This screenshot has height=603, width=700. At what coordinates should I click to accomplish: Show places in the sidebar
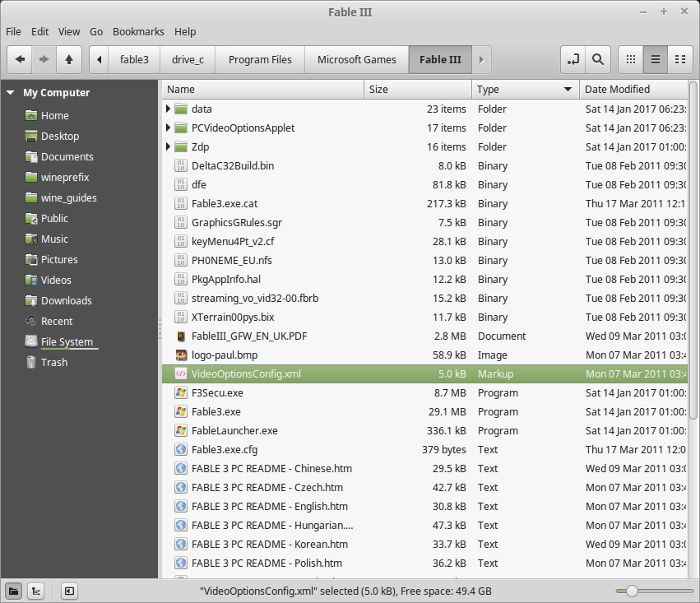tap(13, 591)
